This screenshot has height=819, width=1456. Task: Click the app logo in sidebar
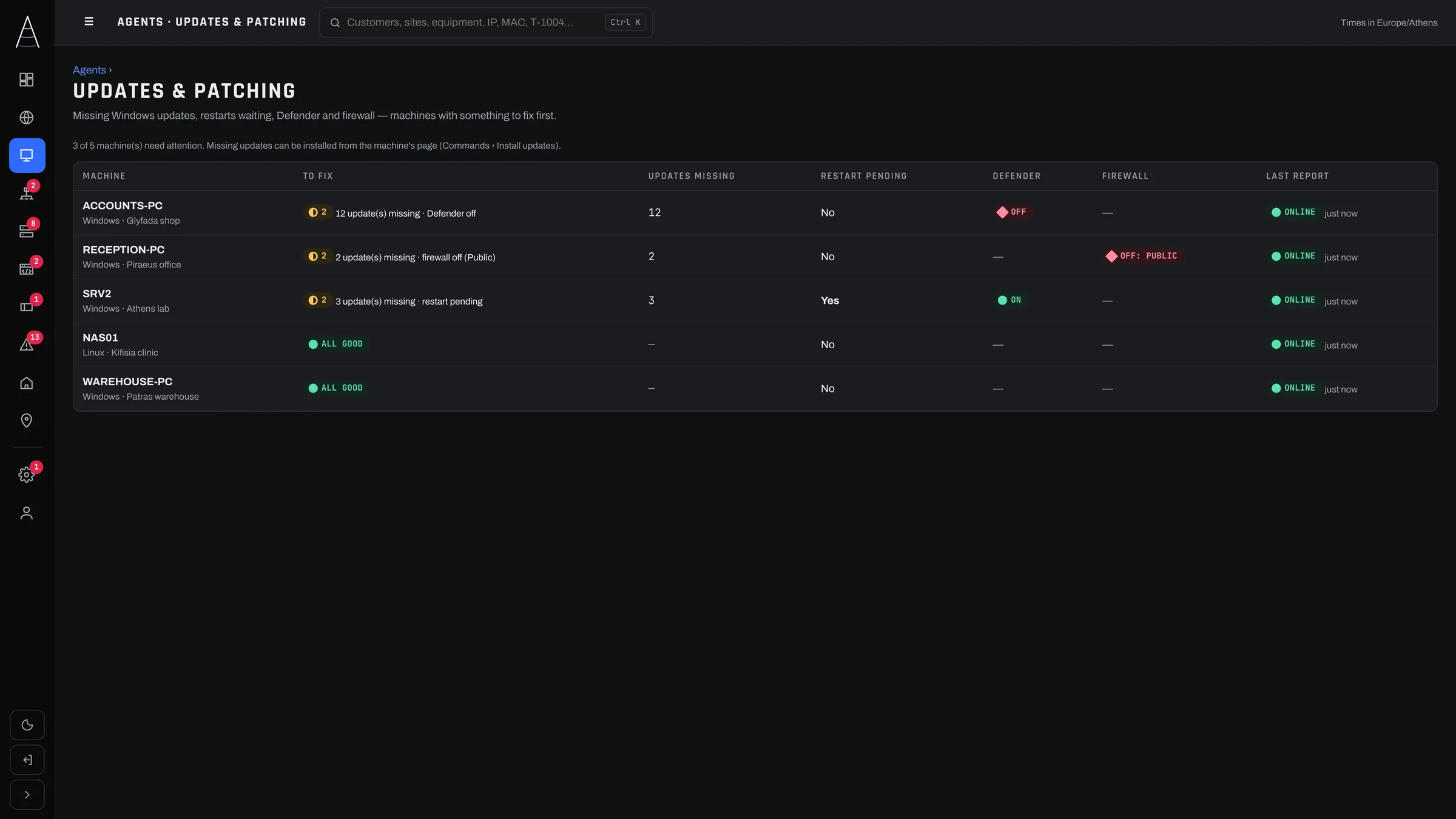tap(27, 32)
